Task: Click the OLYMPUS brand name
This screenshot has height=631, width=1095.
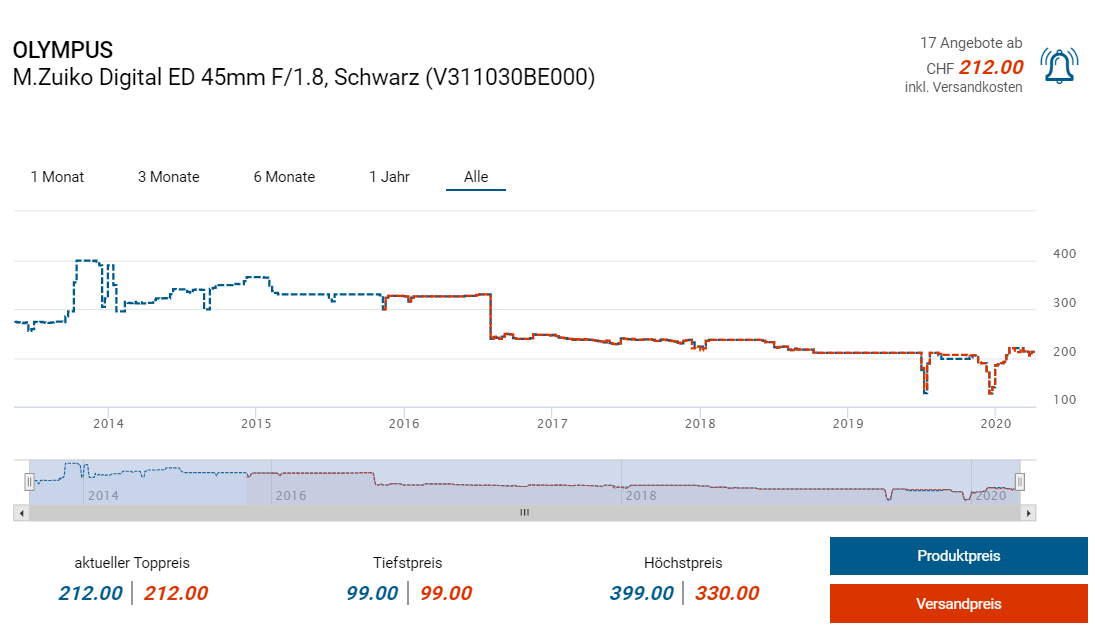Action: pyautogui.click(x=62, y=50)
